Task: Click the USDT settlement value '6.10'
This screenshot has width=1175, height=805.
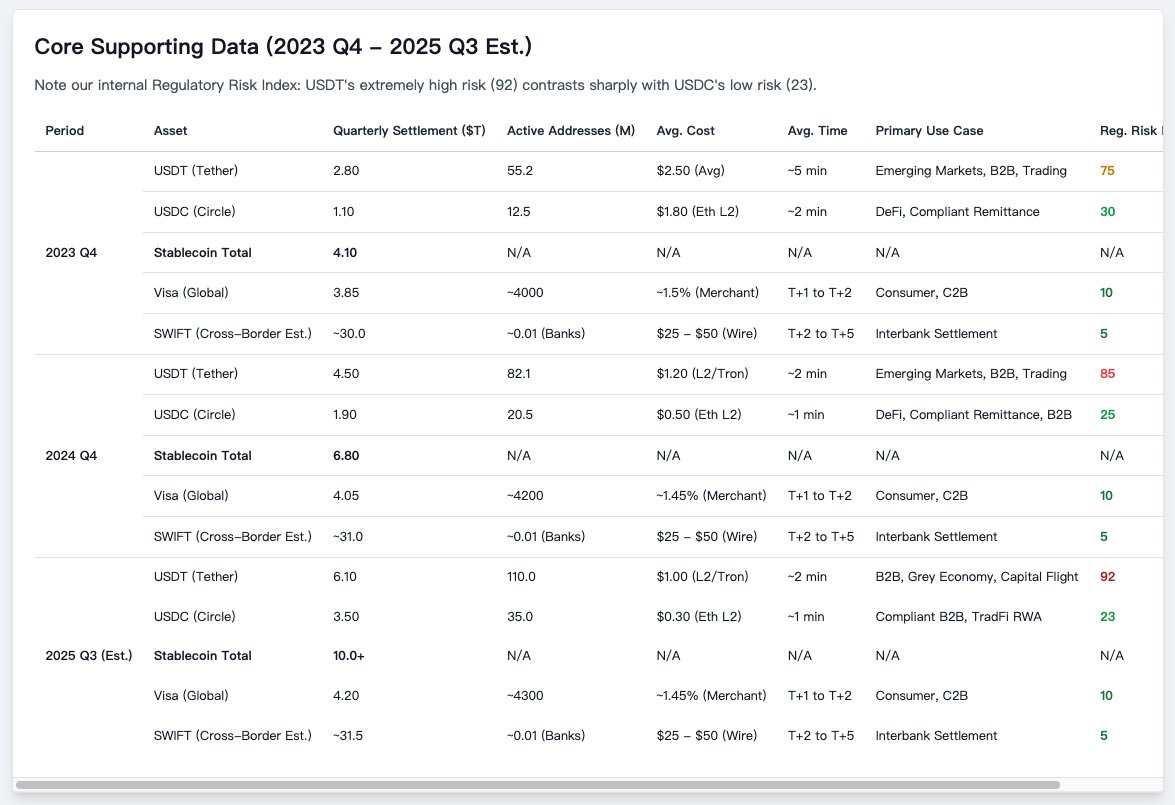Action: (x=345, y=577)
